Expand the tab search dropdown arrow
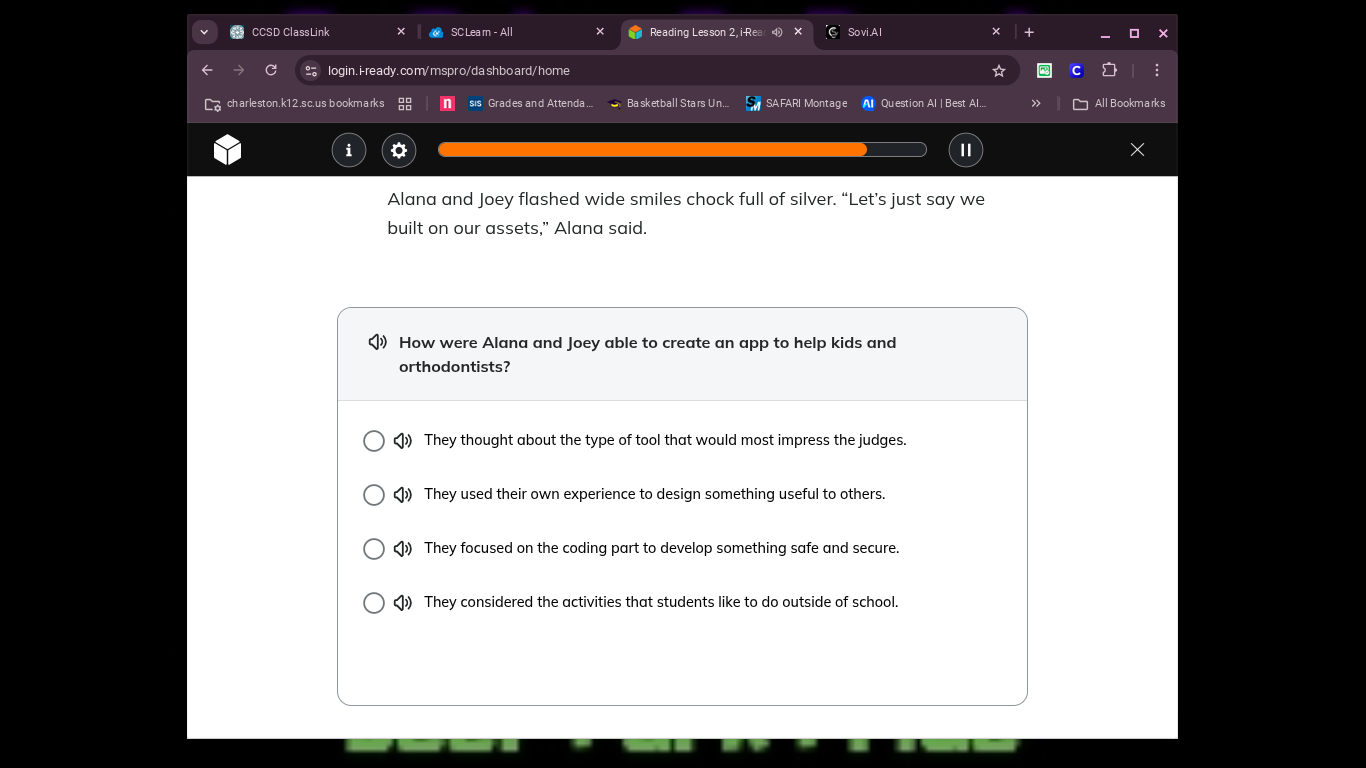 204,32
